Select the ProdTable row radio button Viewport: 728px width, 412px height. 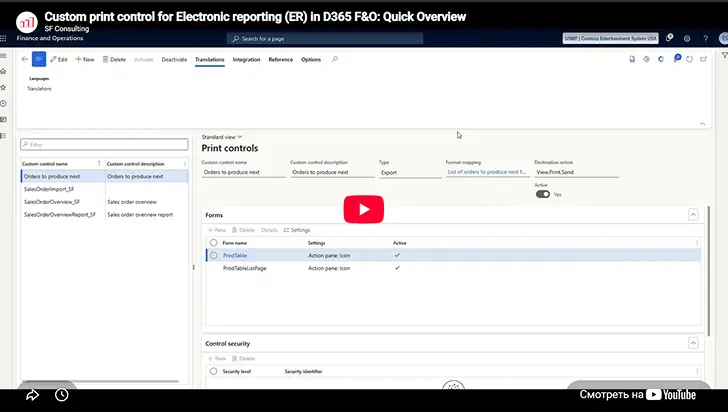coord(213,255)
